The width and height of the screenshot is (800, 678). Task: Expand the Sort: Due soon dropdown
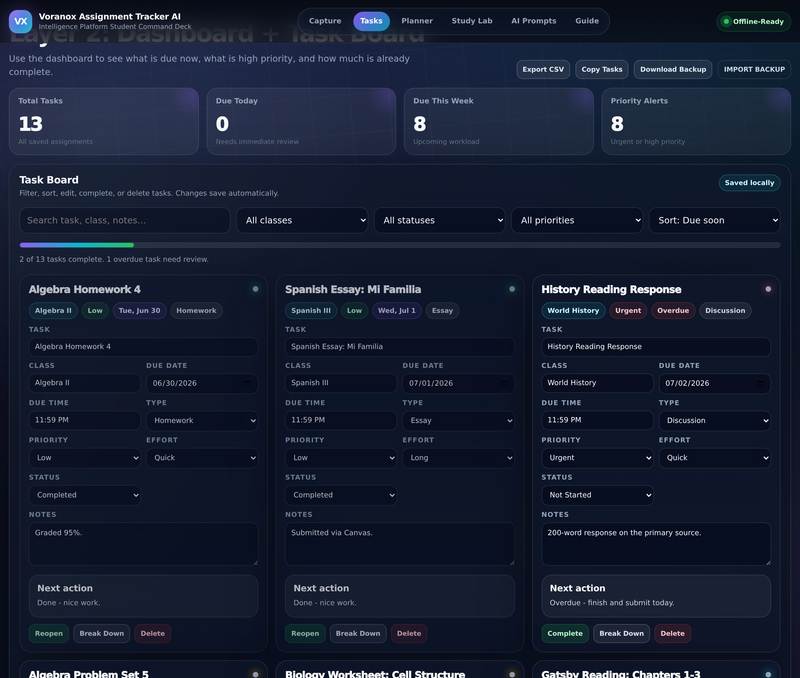[x=714, y=220]
